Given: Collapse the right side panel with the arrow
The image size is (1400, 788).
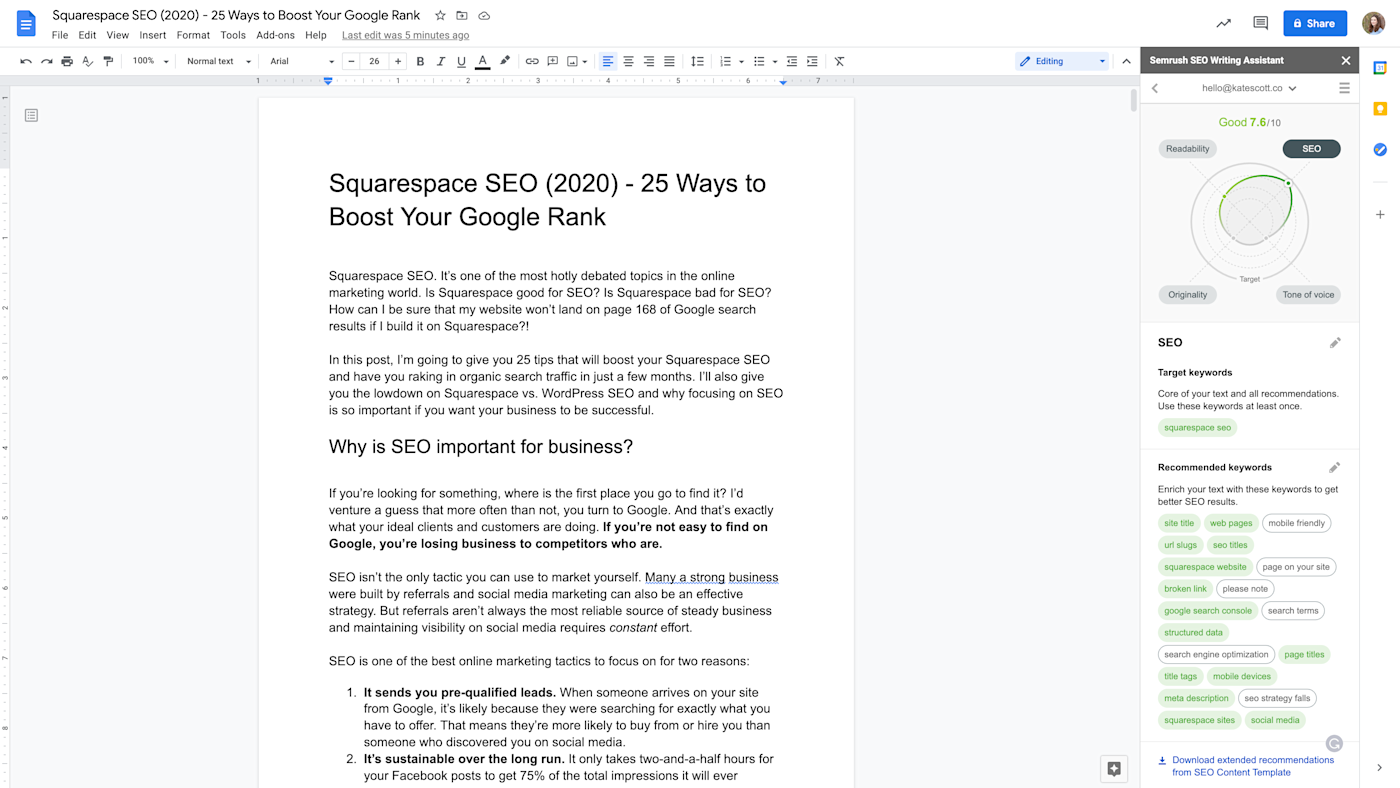Looking at the screenshot, I should tap(1380, 768).
